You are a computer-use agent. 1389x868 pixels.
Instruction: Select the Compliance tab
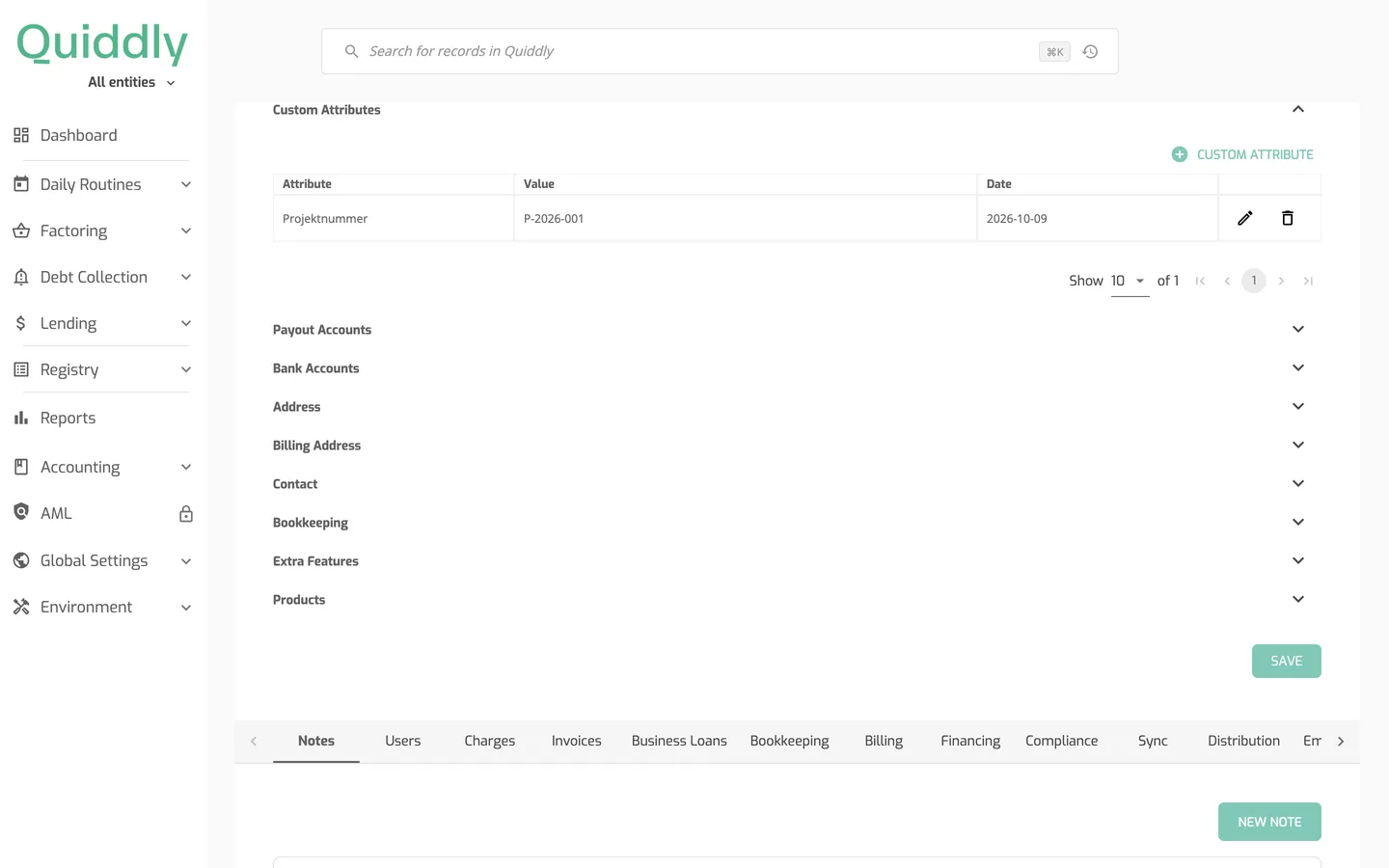(1061, 741)
